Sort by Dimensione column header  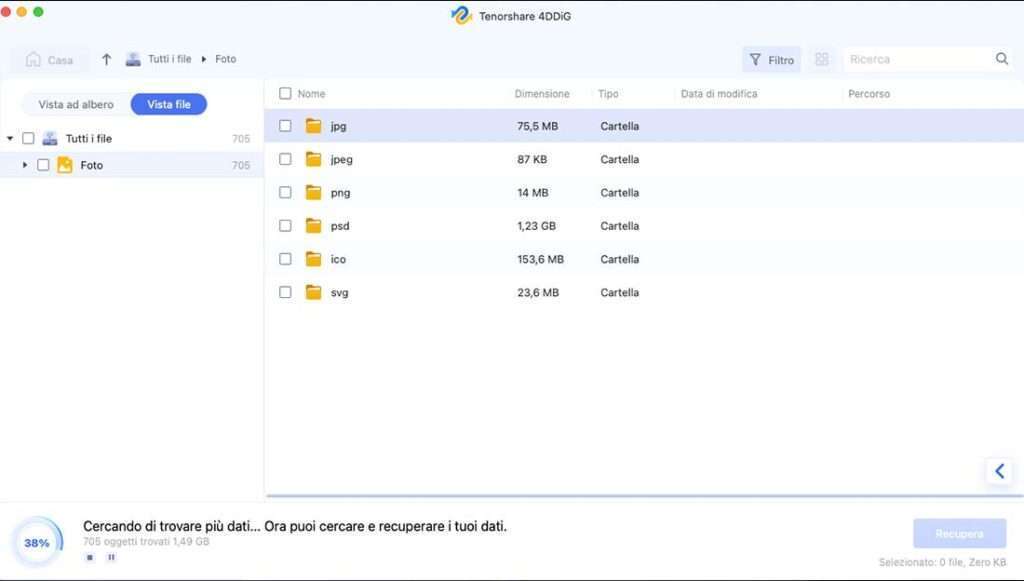[x=542, y=94]
